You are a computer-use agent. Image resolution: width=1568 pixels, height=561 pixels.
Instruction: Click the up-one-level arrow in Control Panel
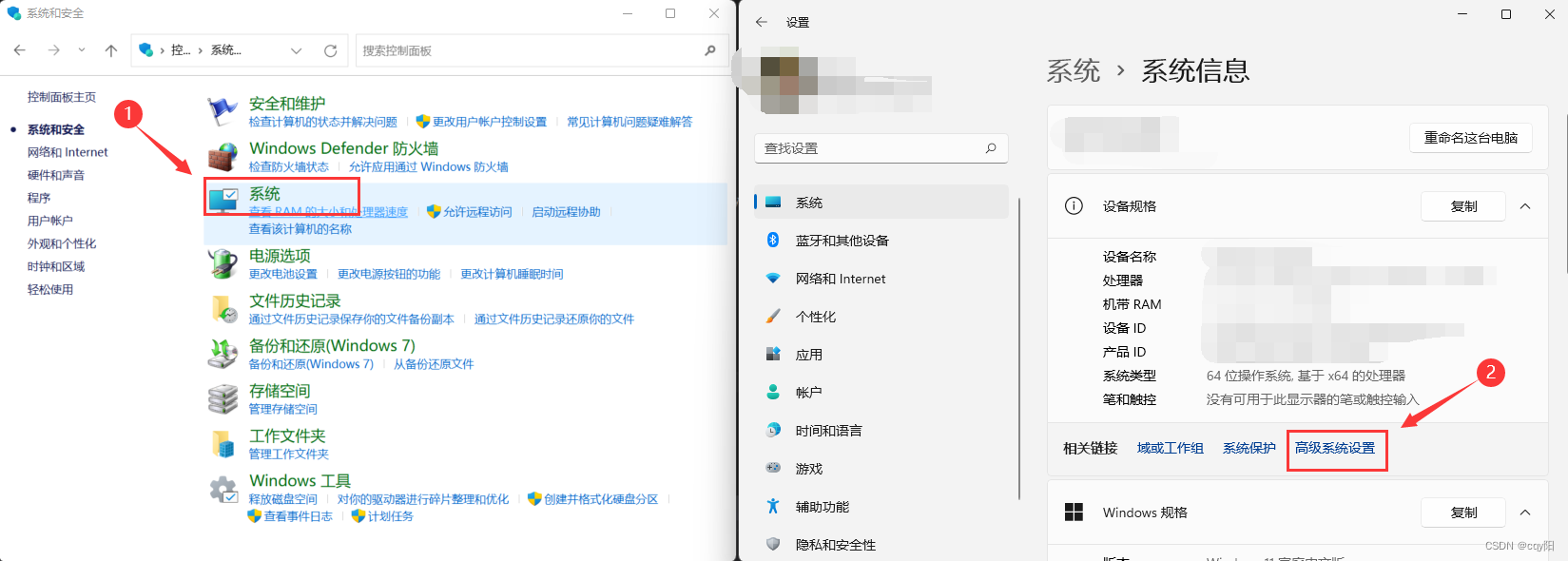111,50
